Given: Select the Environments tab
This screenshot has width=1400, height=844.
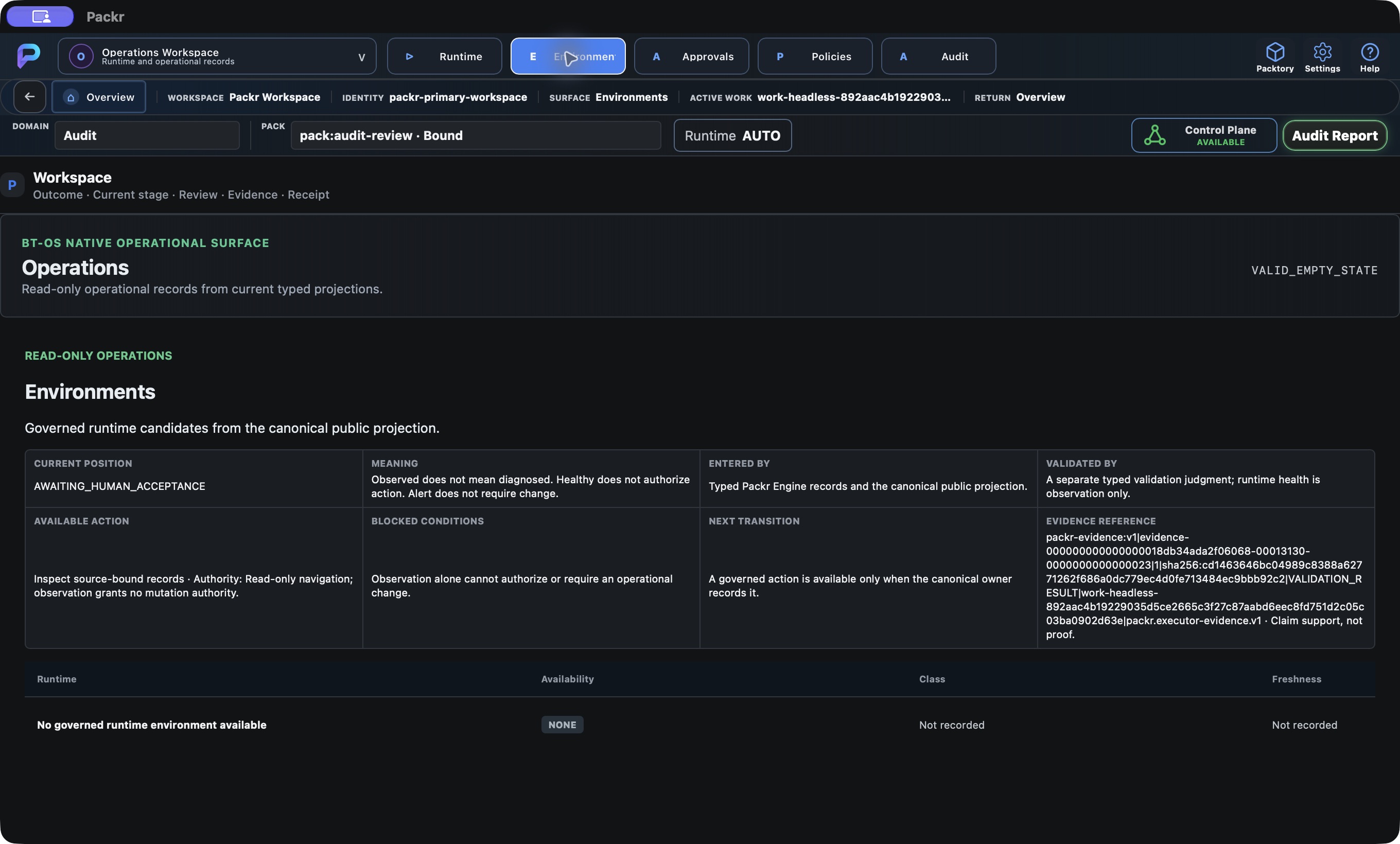Looking at the screenshot, I should click(568, 56).
